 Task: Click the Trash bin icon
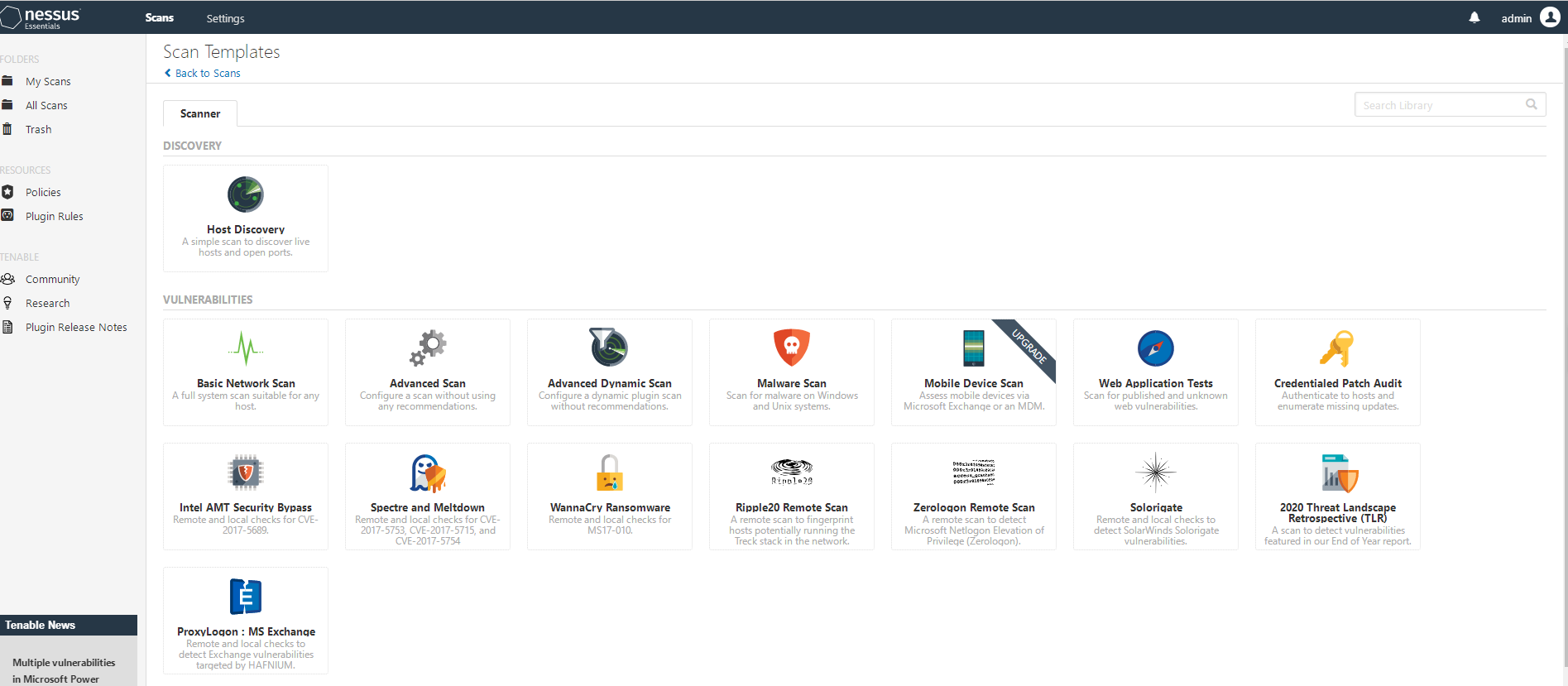coord(7,129)
